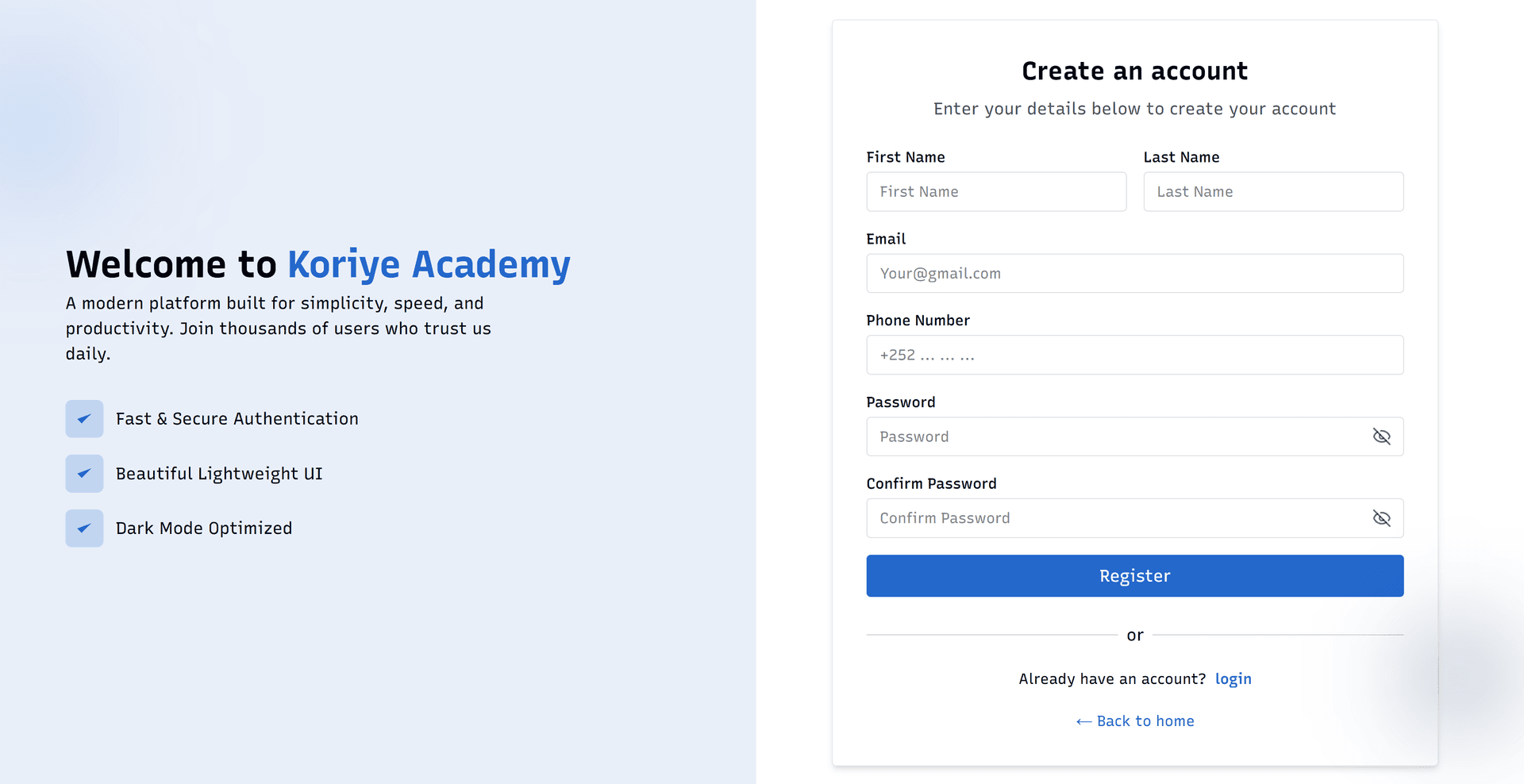The image size is (1524, 784).
Task: Click the Create an account heading
Action: [1134, 71]
